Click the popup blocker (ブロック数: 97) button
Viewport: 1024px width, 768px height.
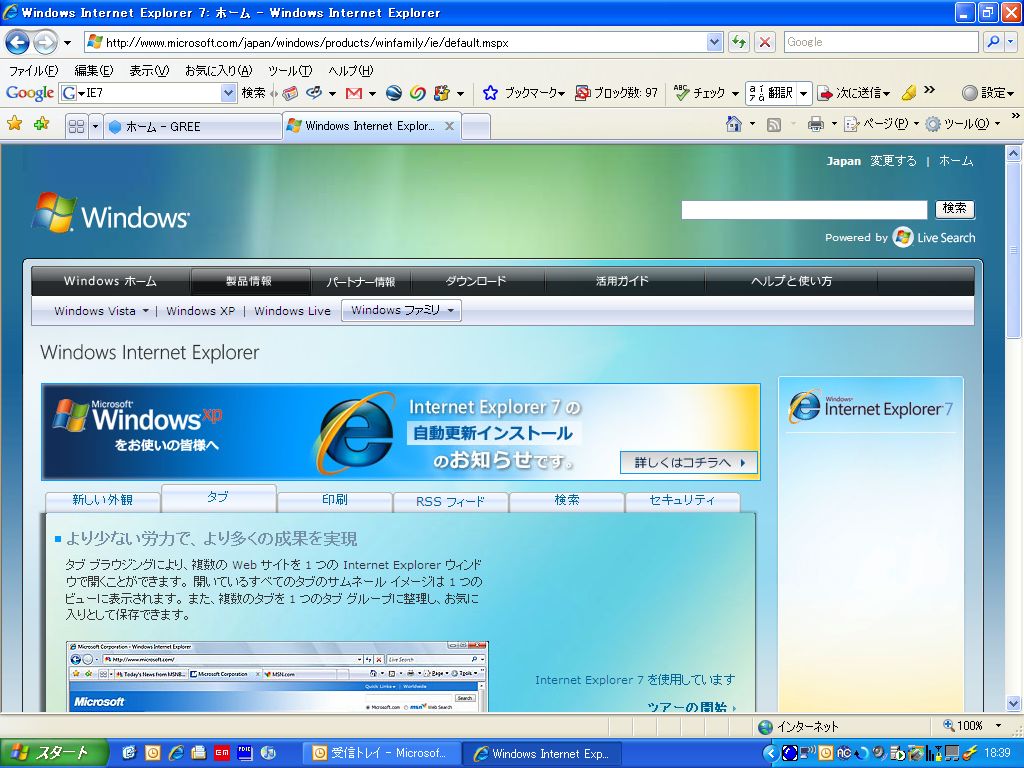616,93
